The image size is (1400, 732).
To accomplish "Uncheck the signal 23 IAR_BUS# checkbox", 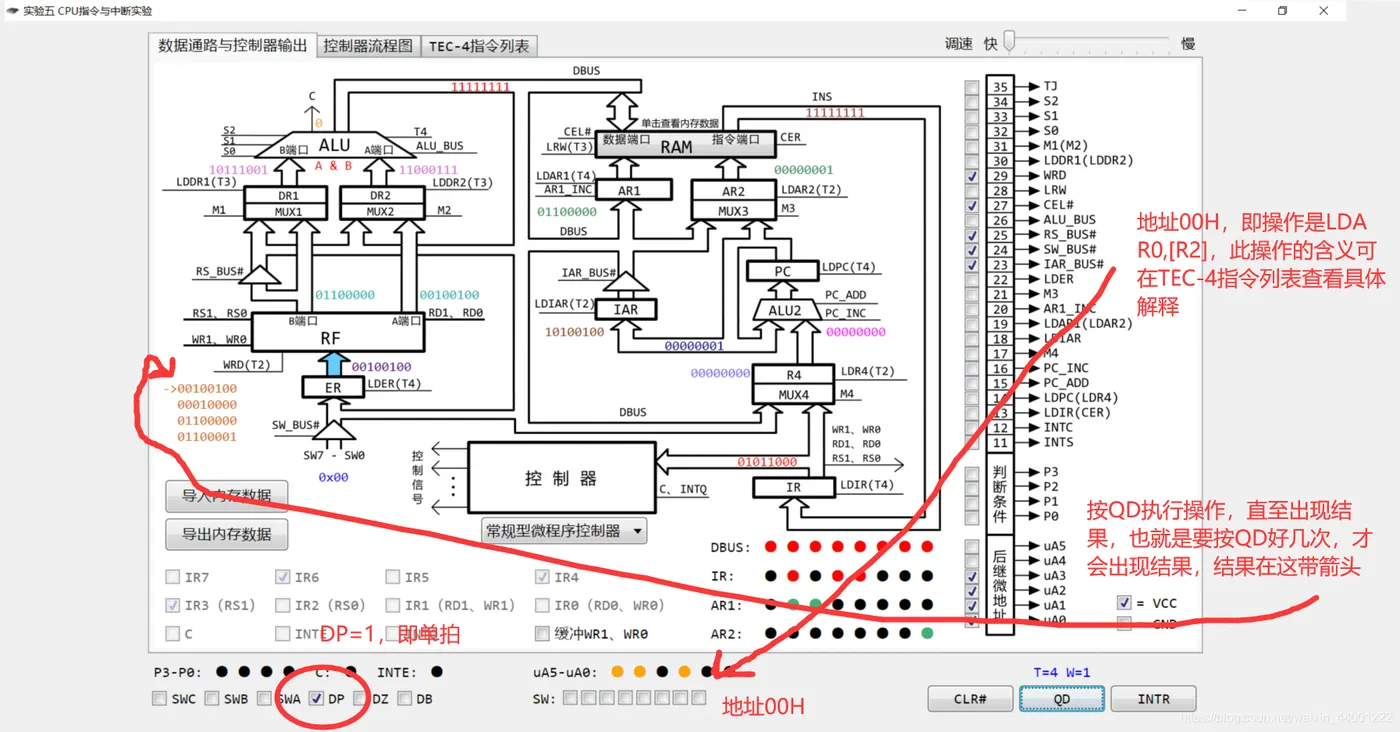I will point(972,265).
